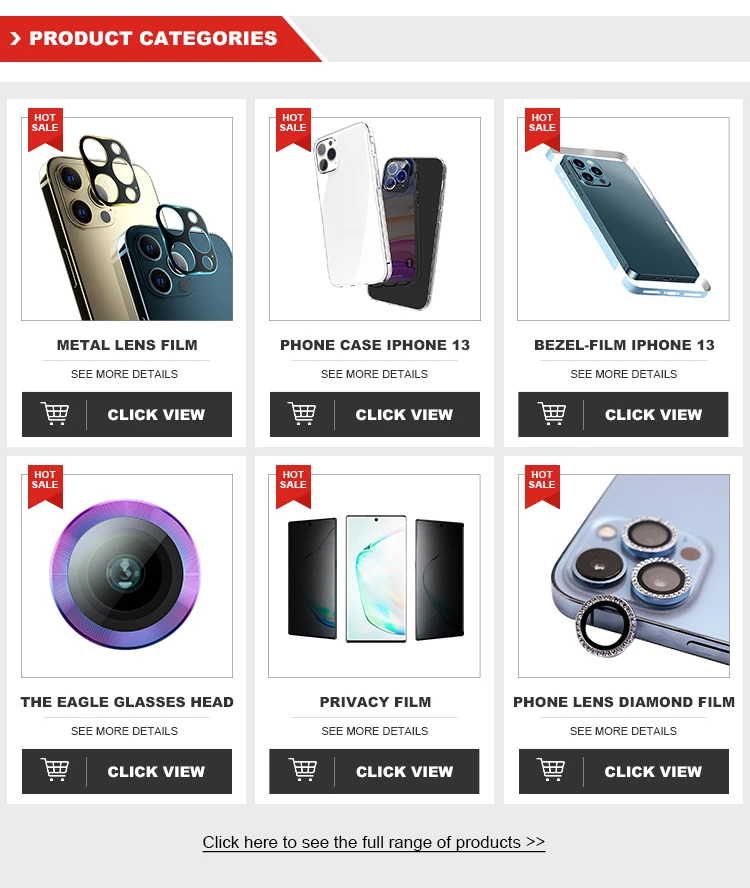
Task: Click the cart icon under The Eagle Glasses Head
Action: click(x=55, y=770)
